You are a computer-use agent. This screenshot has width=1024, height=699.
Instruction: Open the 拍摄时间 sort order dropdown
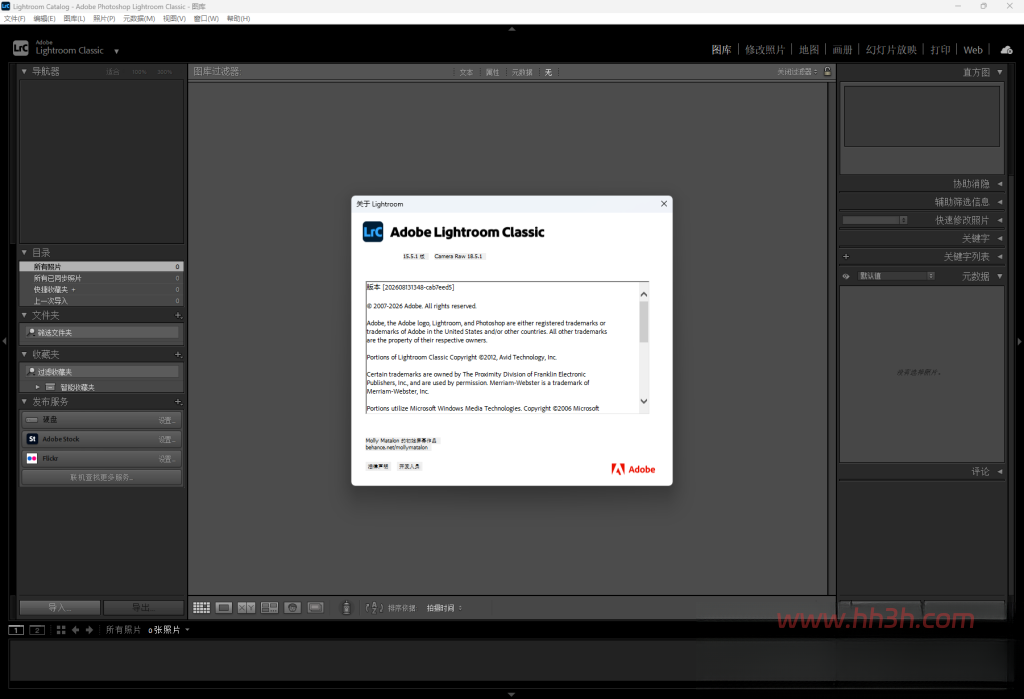click(444, 608)
